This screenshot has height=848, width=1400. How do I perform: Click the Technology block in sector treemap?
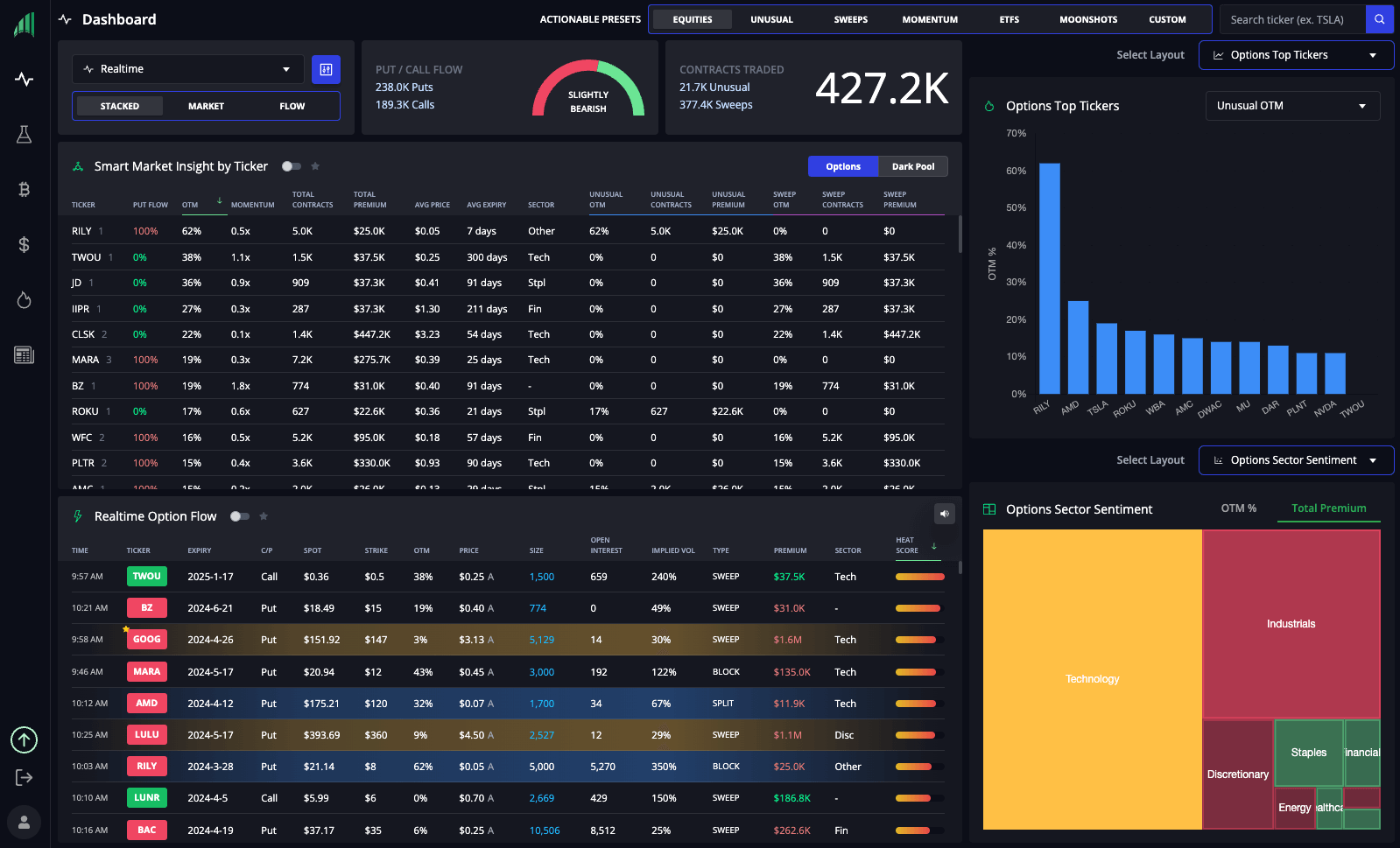pyautogui.click(x=1092, y=679)
